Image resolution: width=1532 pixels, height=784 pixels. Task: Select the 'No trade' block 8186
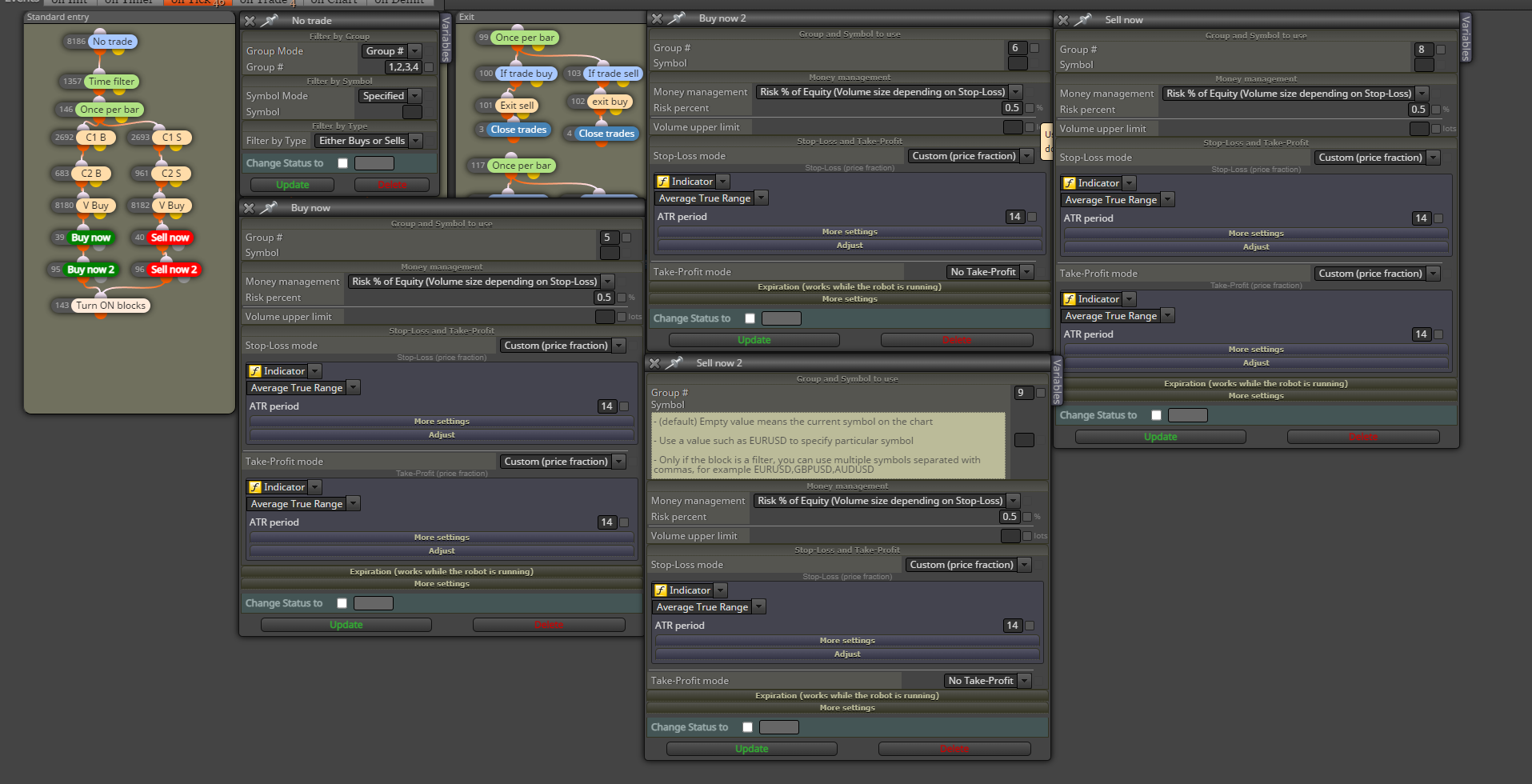112,42
